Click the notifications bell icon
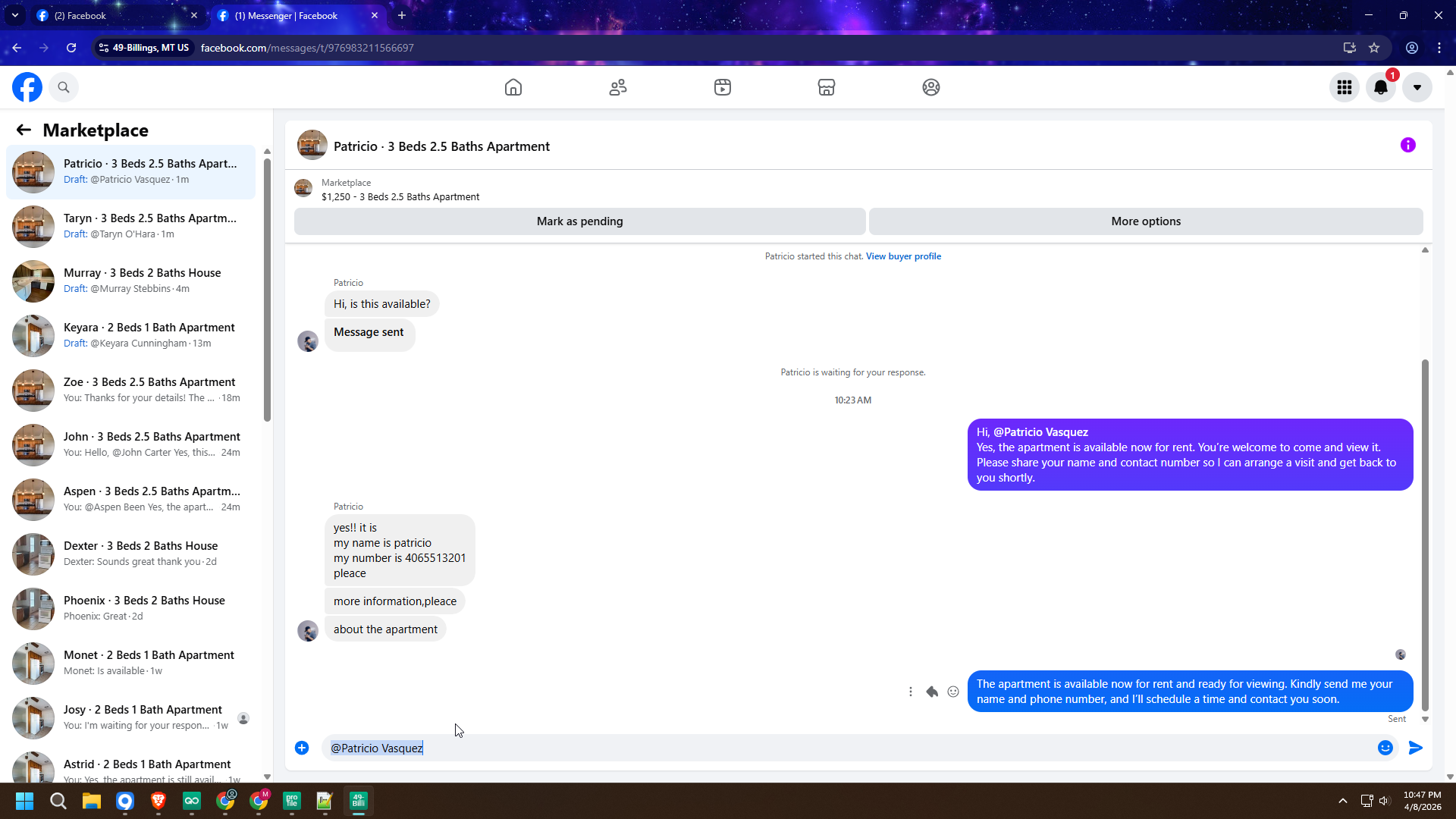Screen dimensions: 1456x819 (1381, 87)
